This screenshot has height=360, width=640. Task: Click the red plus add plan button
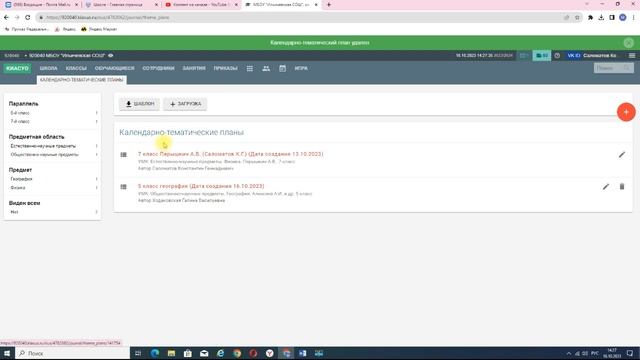pyautogui.click(x=626, y=112)
